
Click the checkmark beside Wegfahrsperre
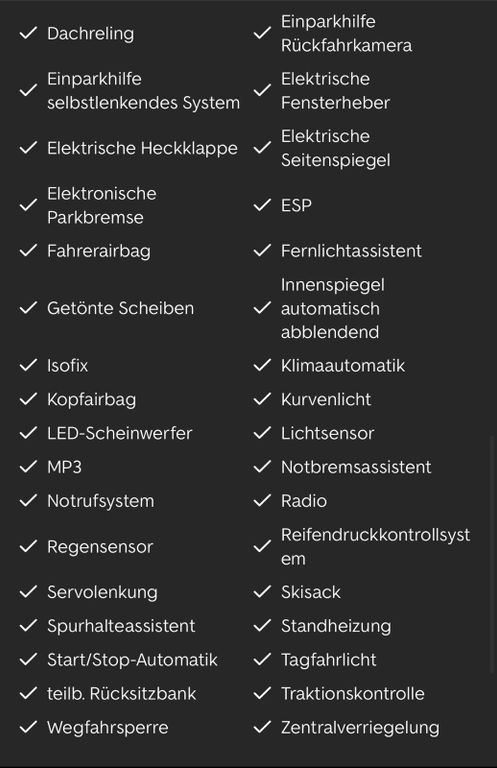coord(28,726)
